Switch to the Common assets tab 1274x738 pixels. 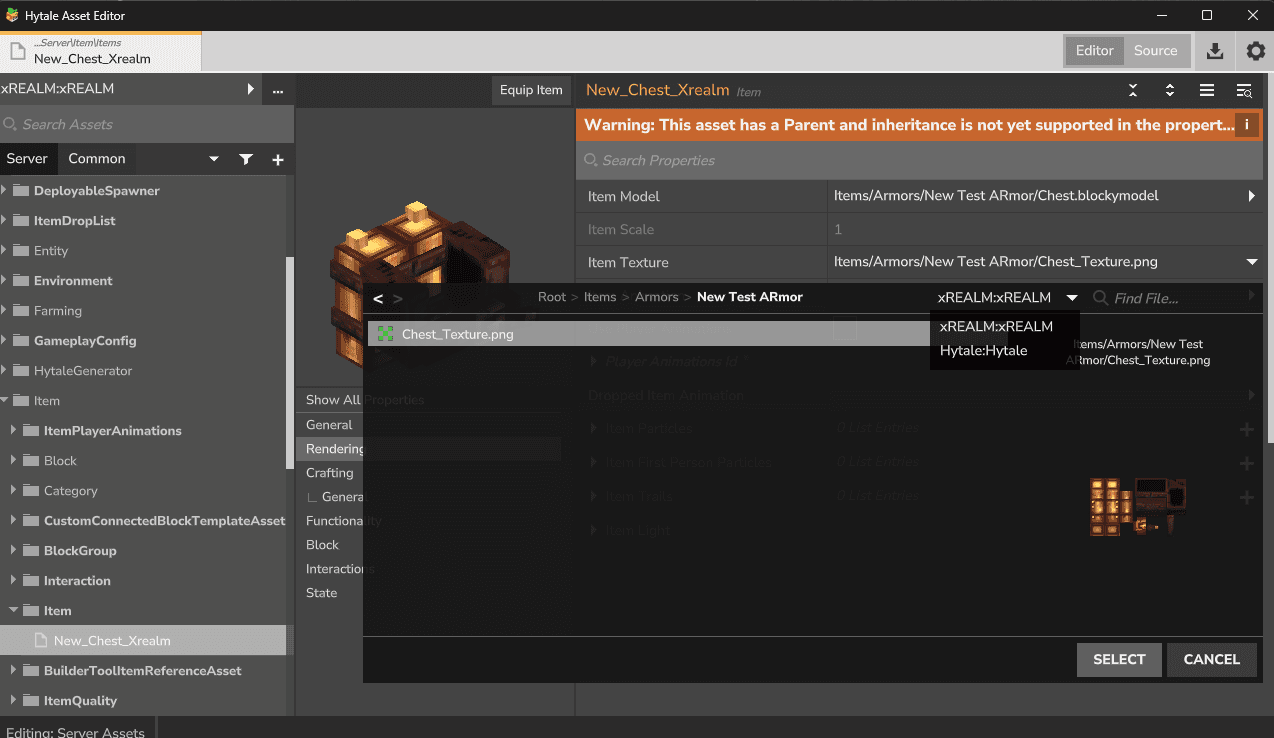97,159
